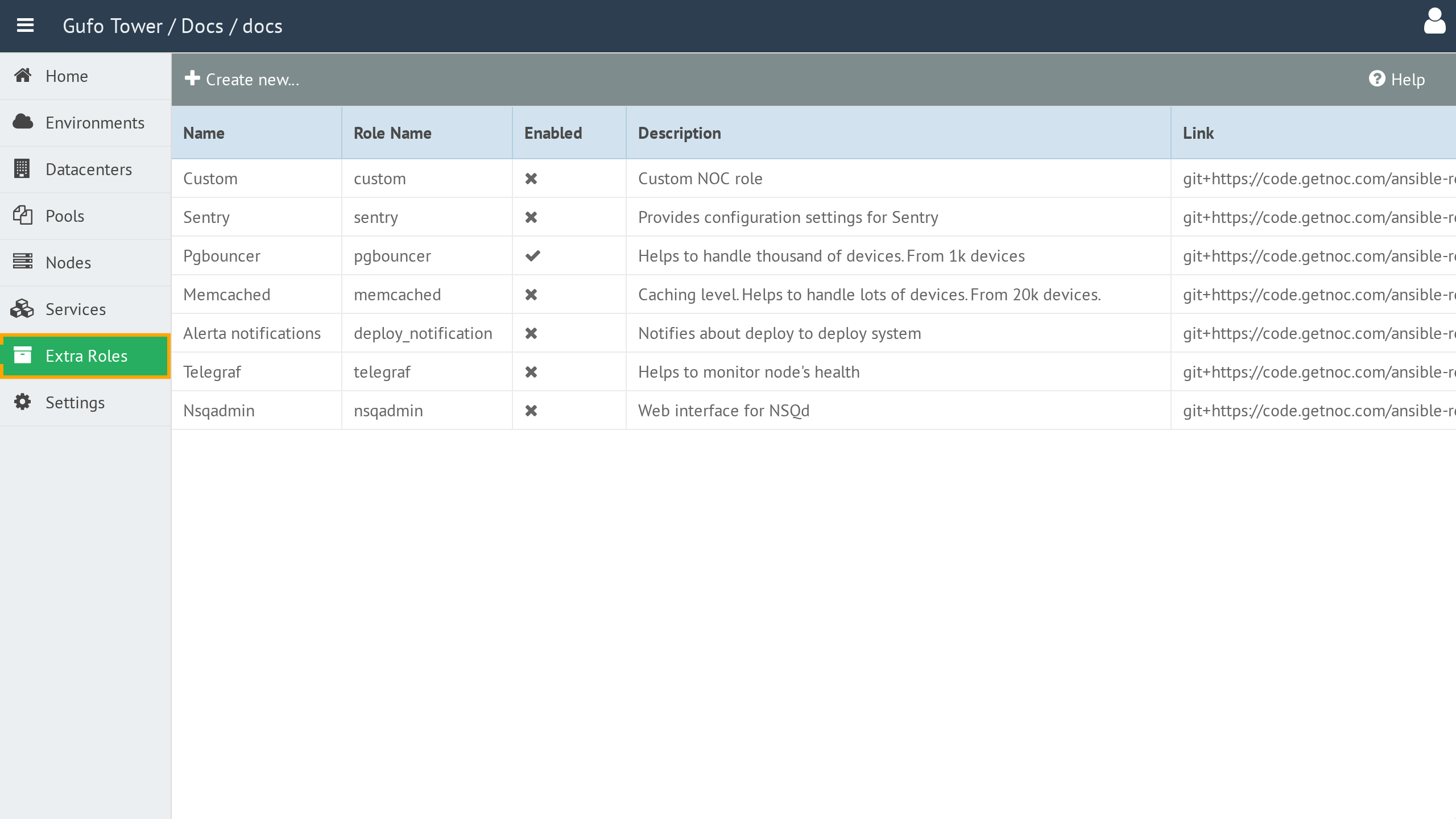Toggle the disabled cross for Sentry
Image resolution: width=1456 pixels, height=819 pixels.
531,217
